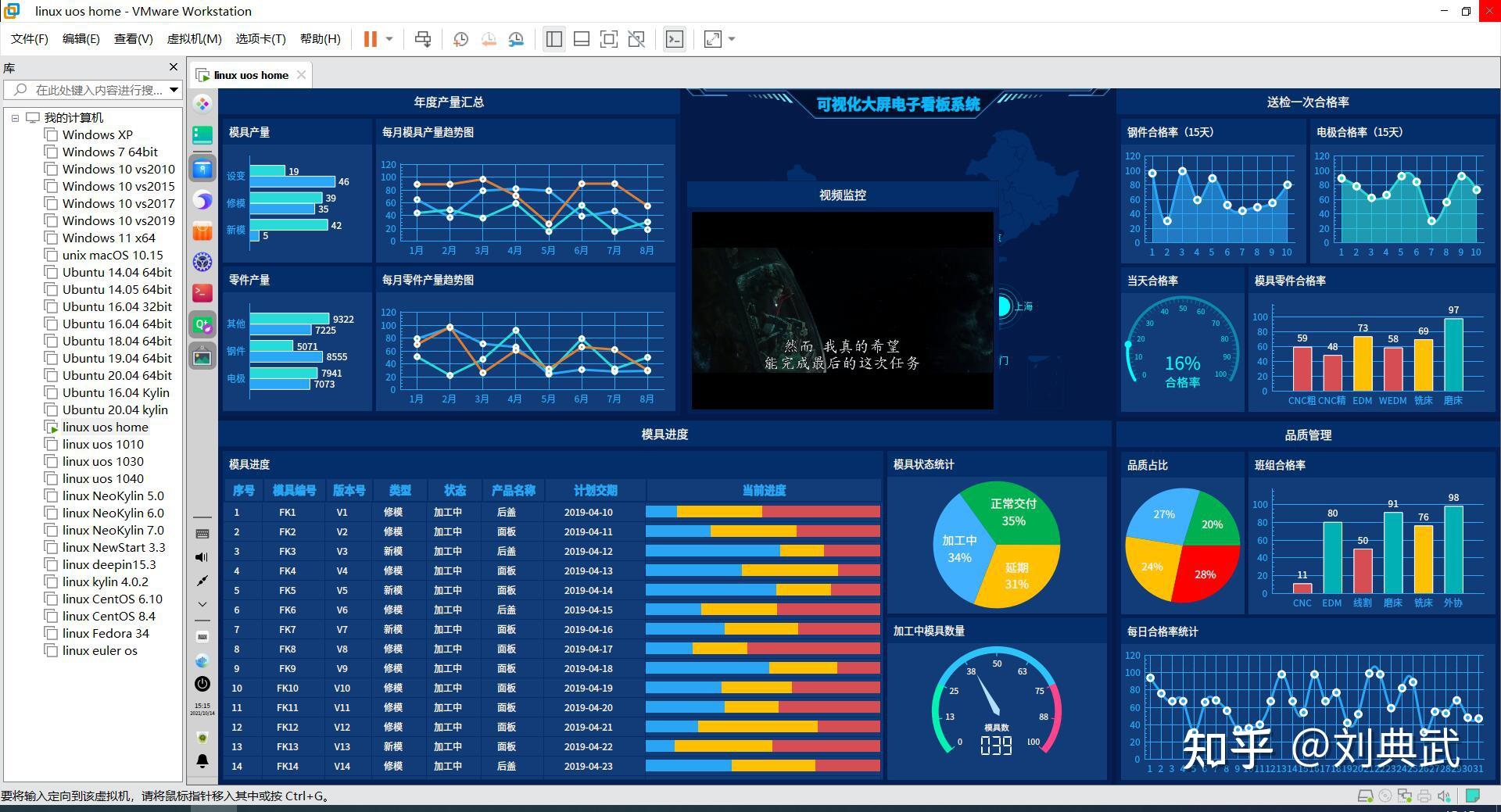Open the snapshot manager
The image size is (1501, 812).
[516, 39]
